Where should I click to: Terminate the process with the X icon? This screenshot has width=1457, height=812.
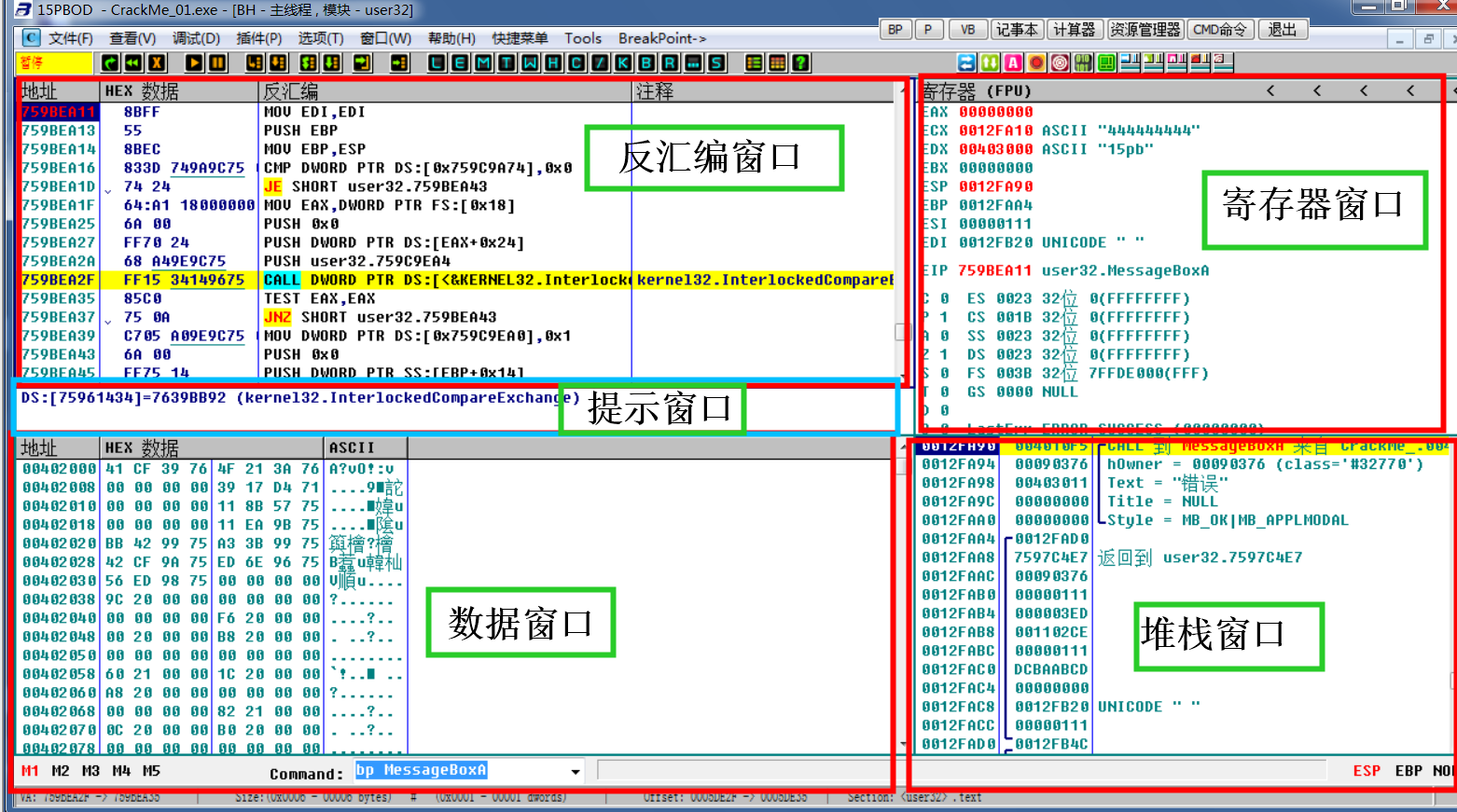pos(155,62)
